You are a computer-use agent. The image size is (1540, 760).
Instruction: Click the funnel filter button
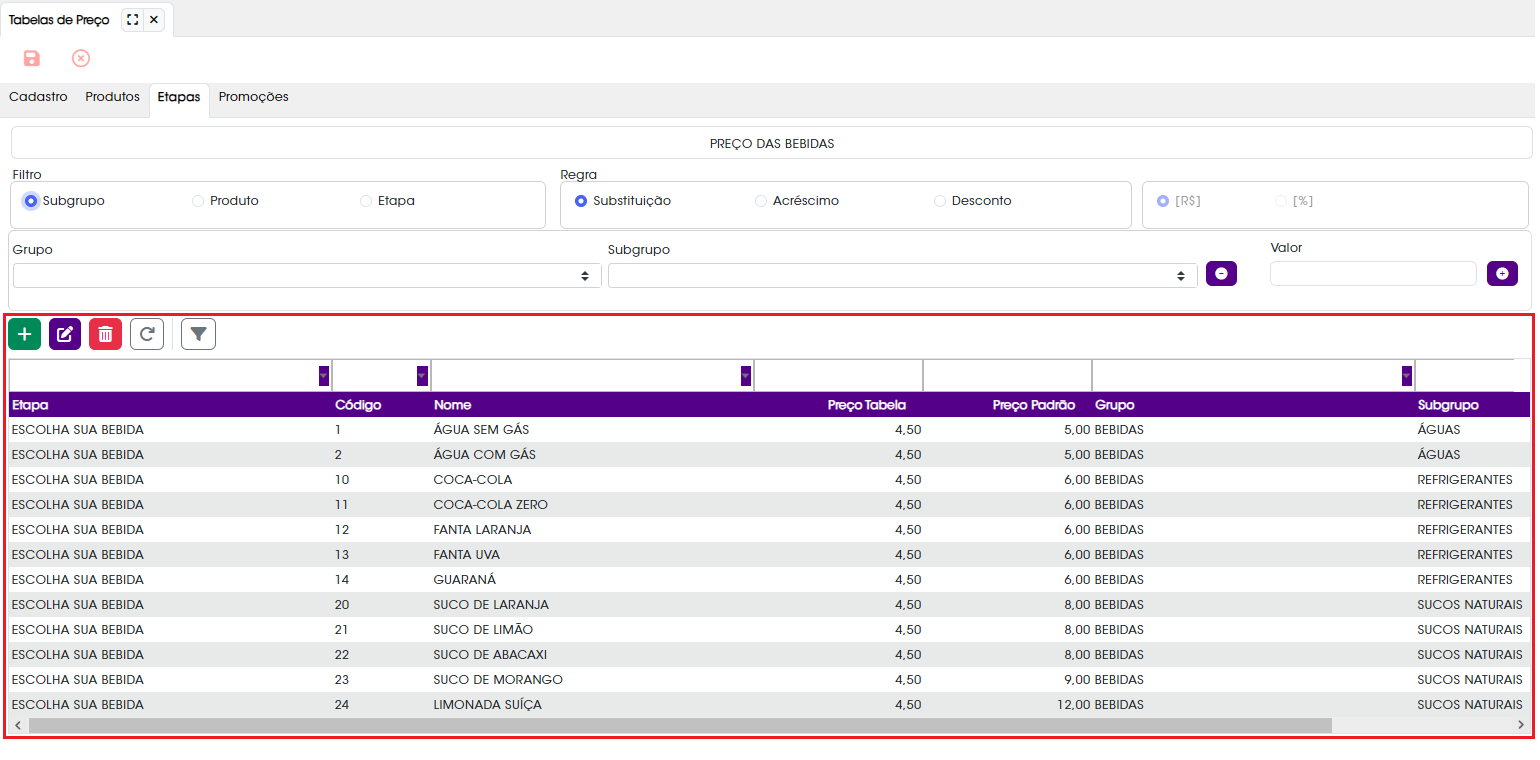coord(198,334)
